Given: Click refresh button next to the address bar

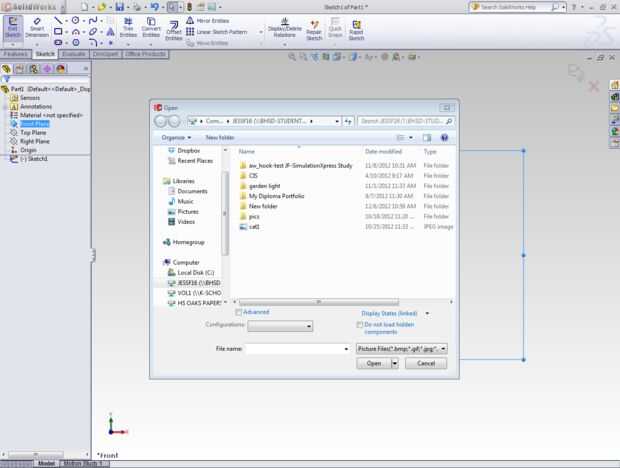Looking at the screenshot, I should tap(348, 121).
